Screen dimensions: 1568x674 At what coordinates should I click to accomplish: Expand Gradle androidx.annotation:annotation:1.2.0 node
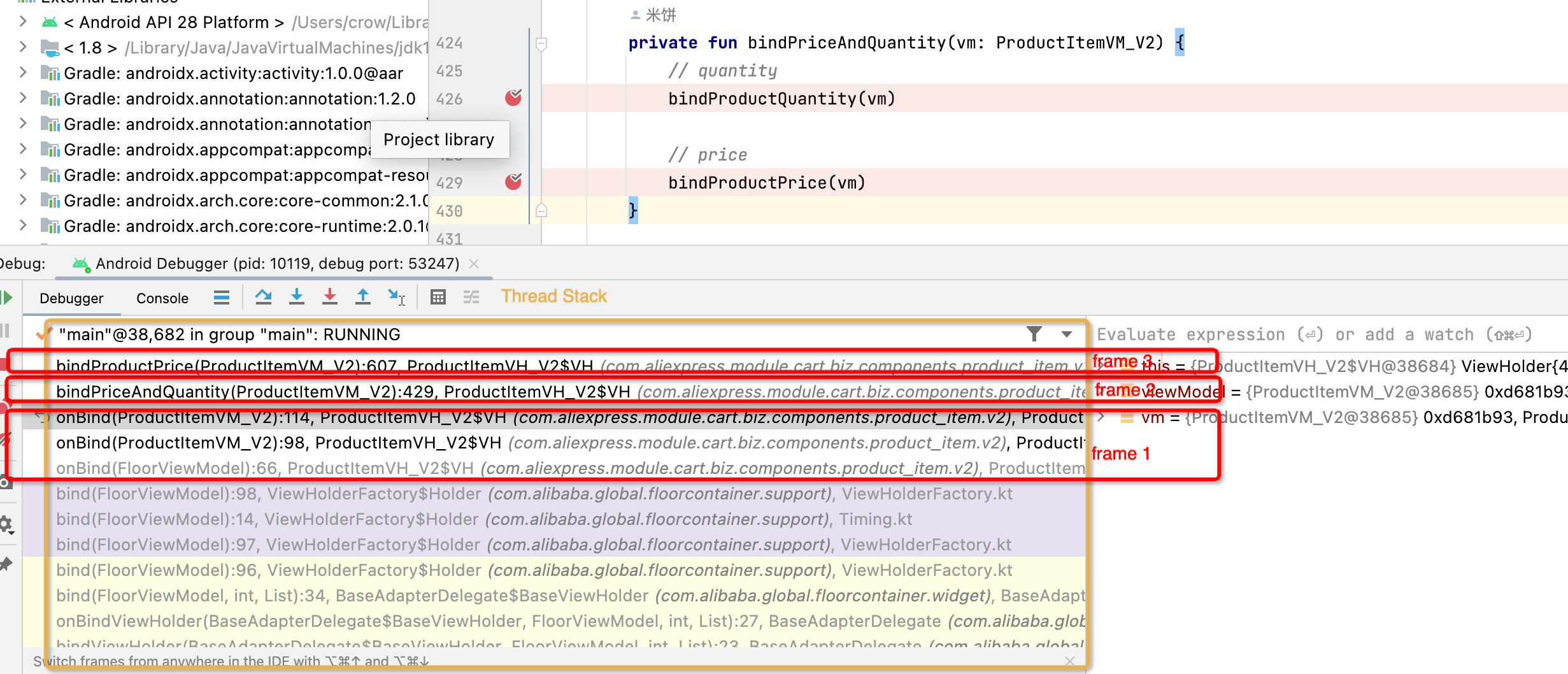(x=23, y=98)
